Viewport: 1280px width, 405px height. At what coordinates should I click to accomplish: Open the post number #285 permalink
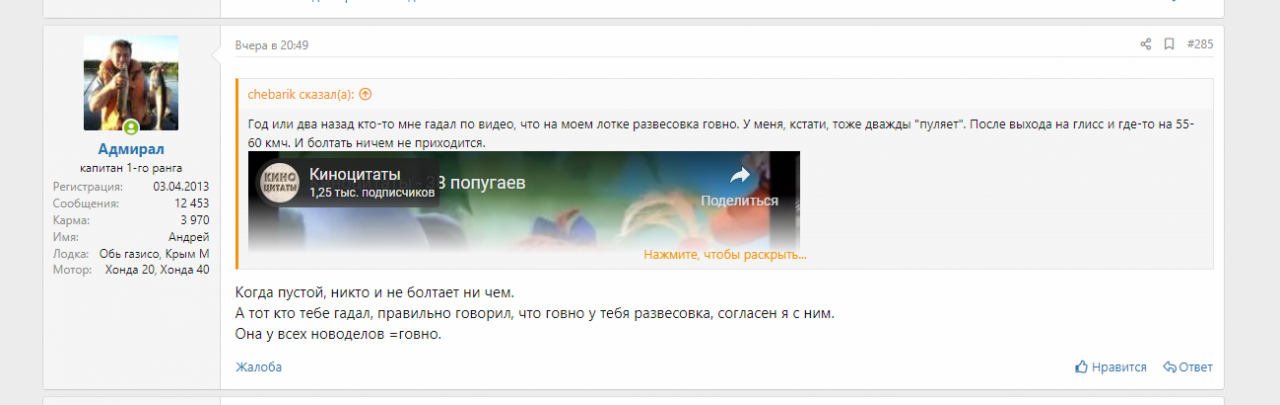pos(1199,45)
